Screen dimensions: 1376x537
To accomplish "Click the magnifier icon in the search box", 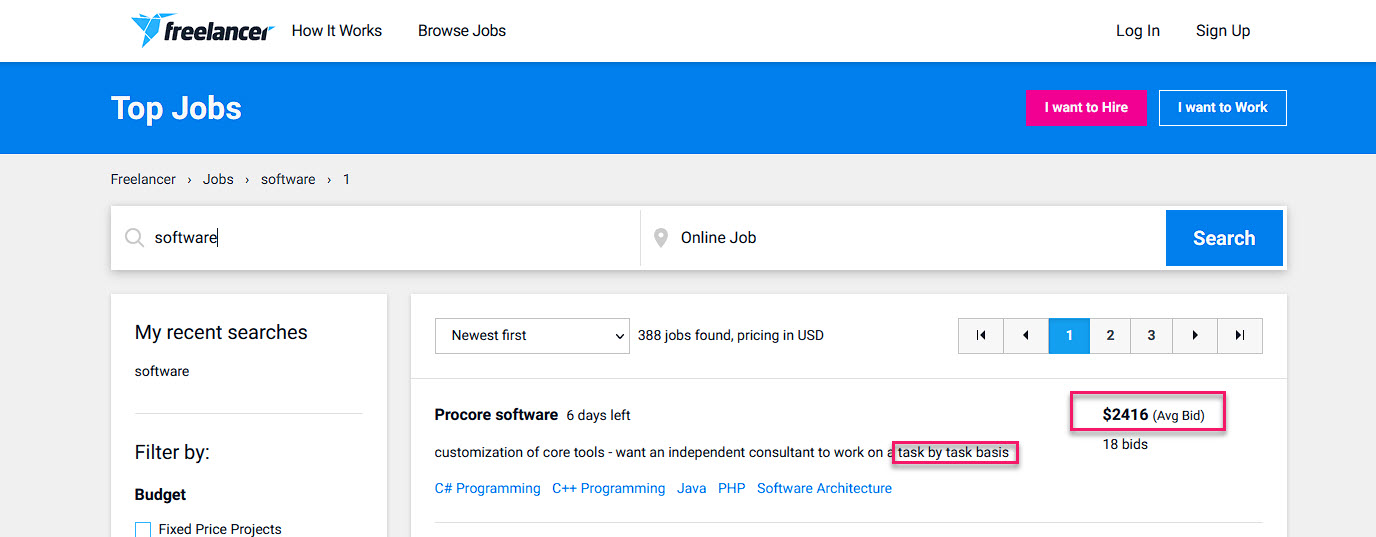I will [134, 238].
